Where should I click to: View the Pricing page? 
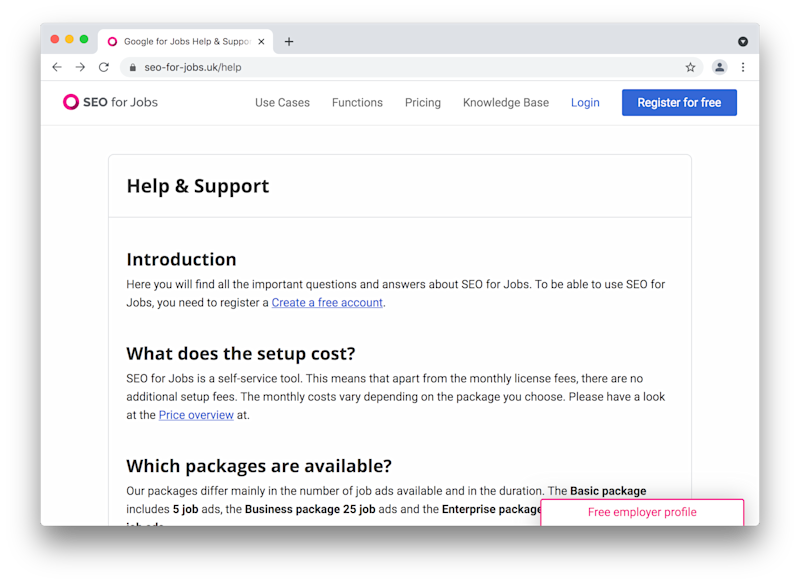[x=423, y=102]
